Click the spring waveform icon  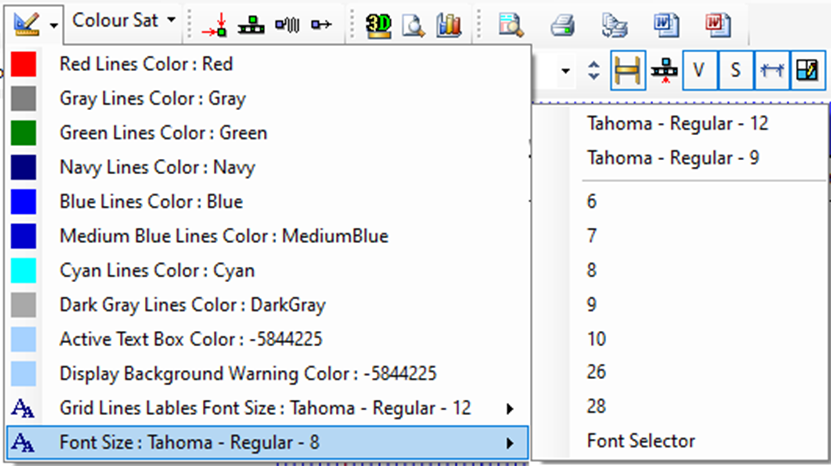click(287, 24)
